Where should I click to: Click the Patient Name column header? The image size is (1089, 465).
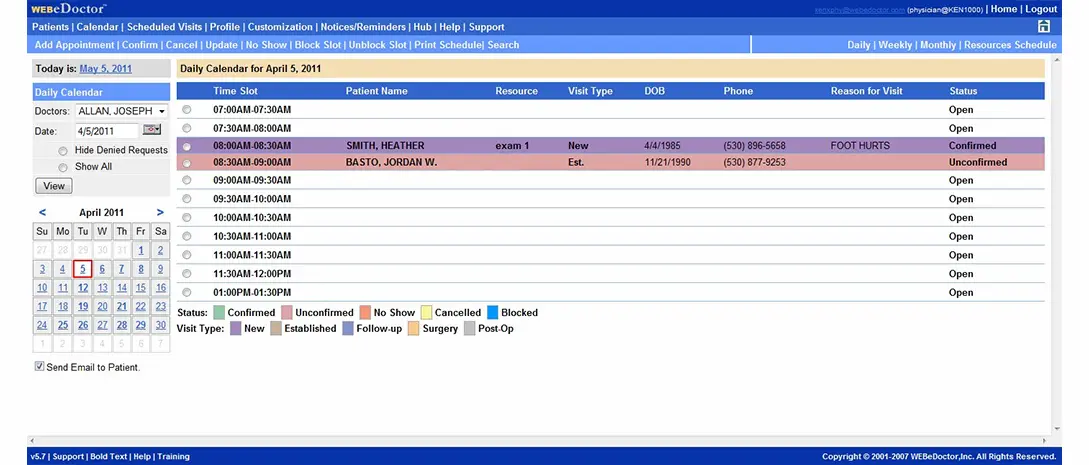(376, 91)
